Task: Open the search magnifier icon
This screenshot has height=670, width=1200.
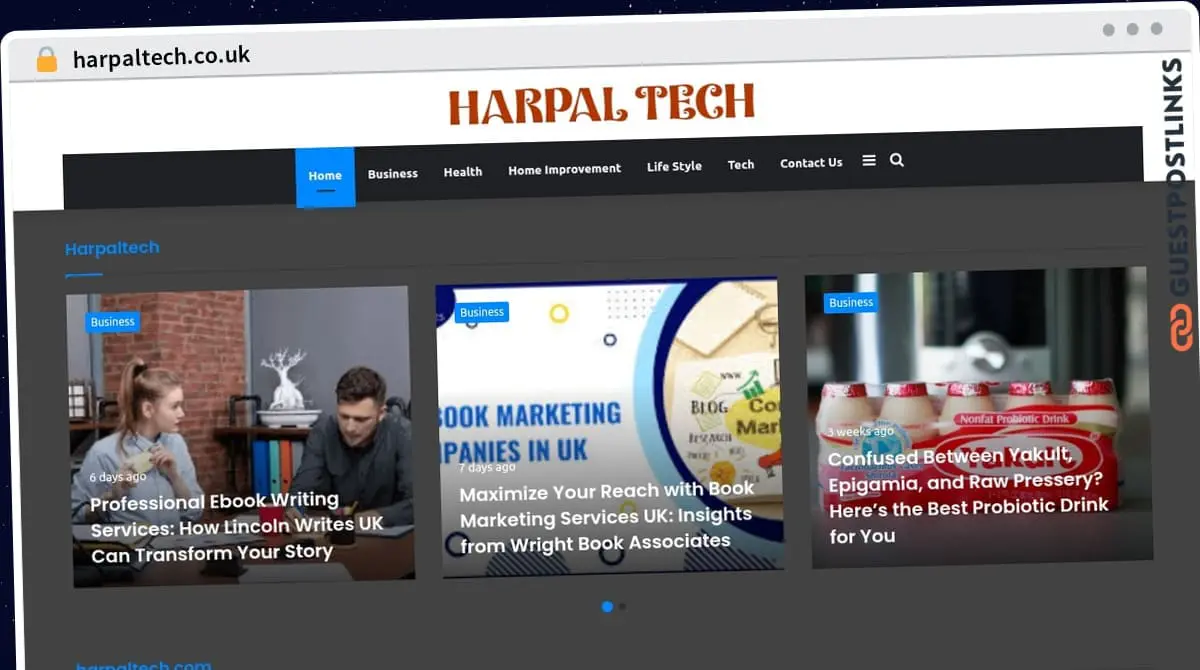Action: click(x=897, y=160)
